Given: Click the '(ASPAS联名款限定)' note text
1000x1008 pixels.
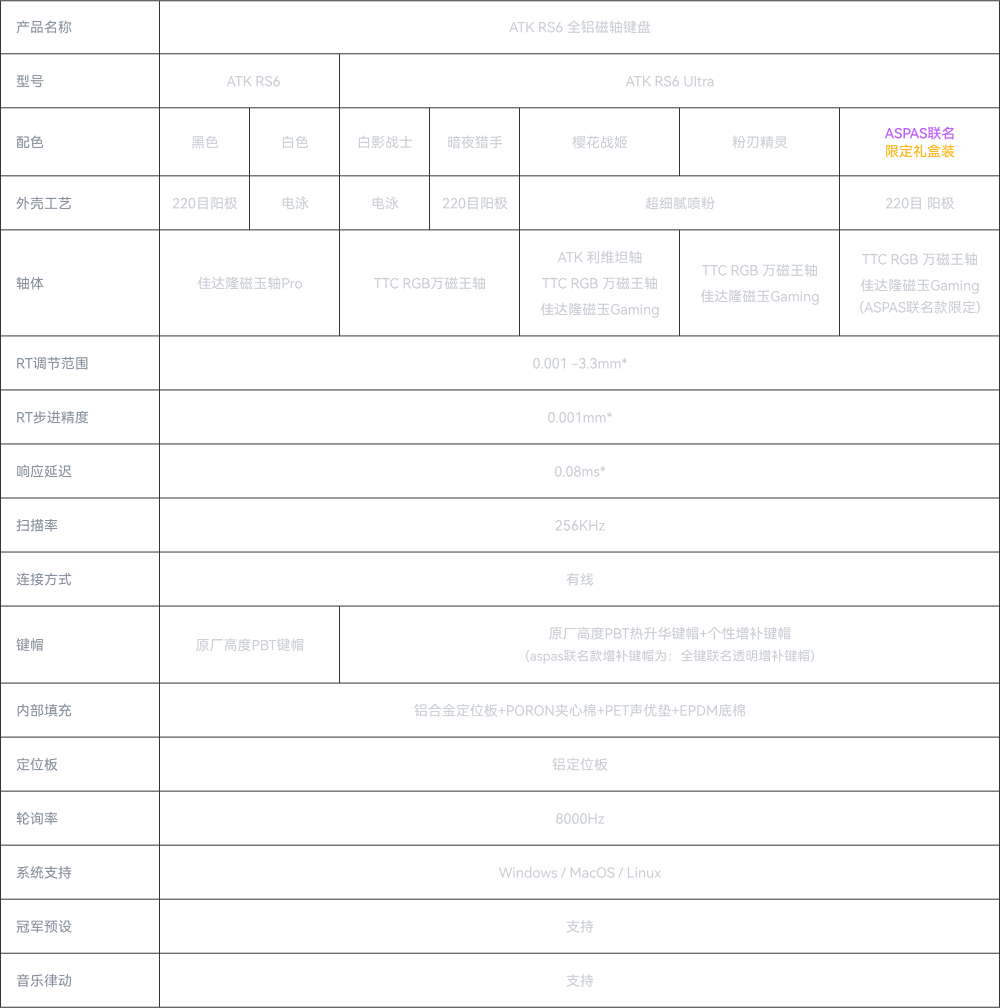Looking at the screenshot, I should coord(919,307).
